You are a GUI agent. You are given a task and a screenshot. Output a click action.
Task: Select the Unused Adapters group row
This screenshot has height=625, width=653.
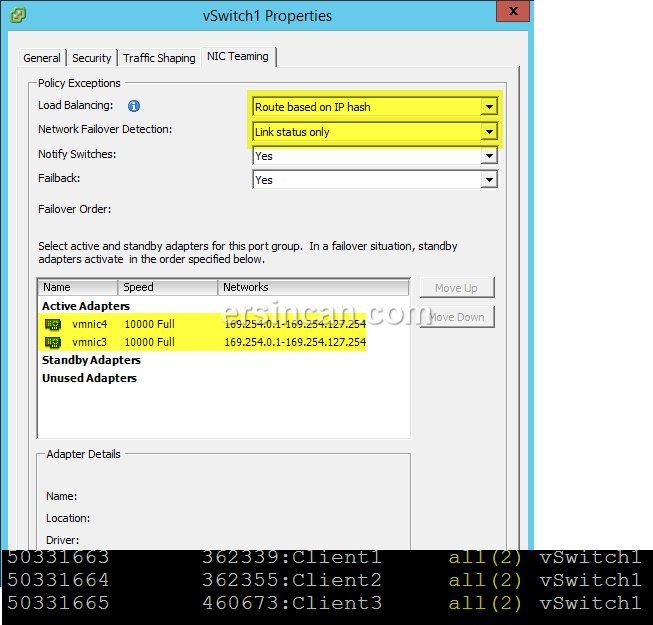pyautogui.click(x=89, y=378)
